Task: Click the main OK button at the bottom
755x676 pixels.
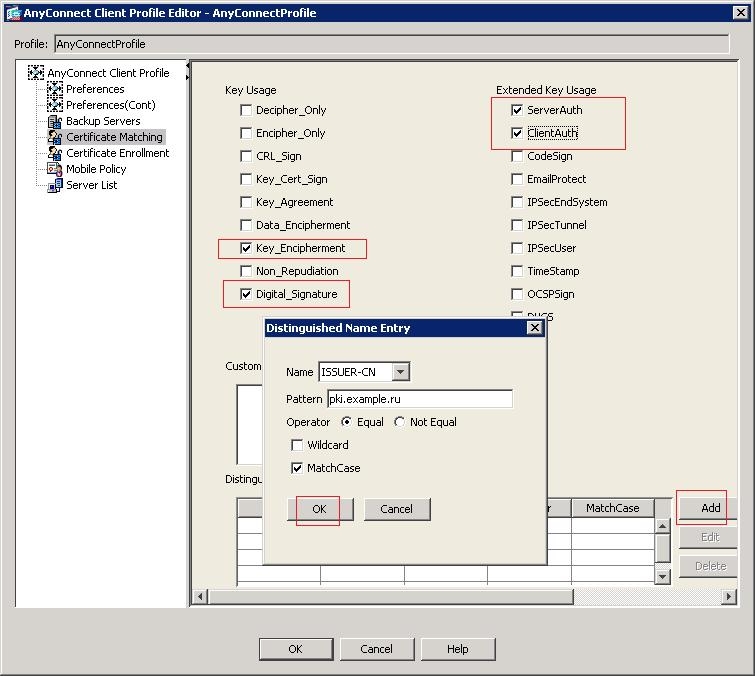Action: (x=296, y=649)
